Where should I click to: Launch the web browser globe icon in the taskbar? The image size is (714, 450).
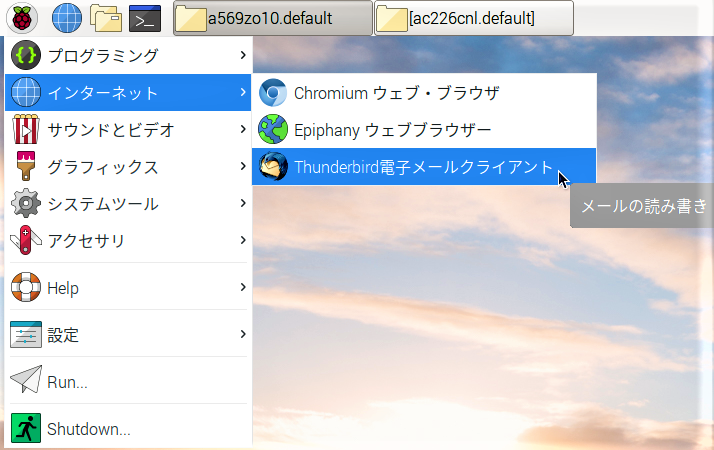pos(67,18)
